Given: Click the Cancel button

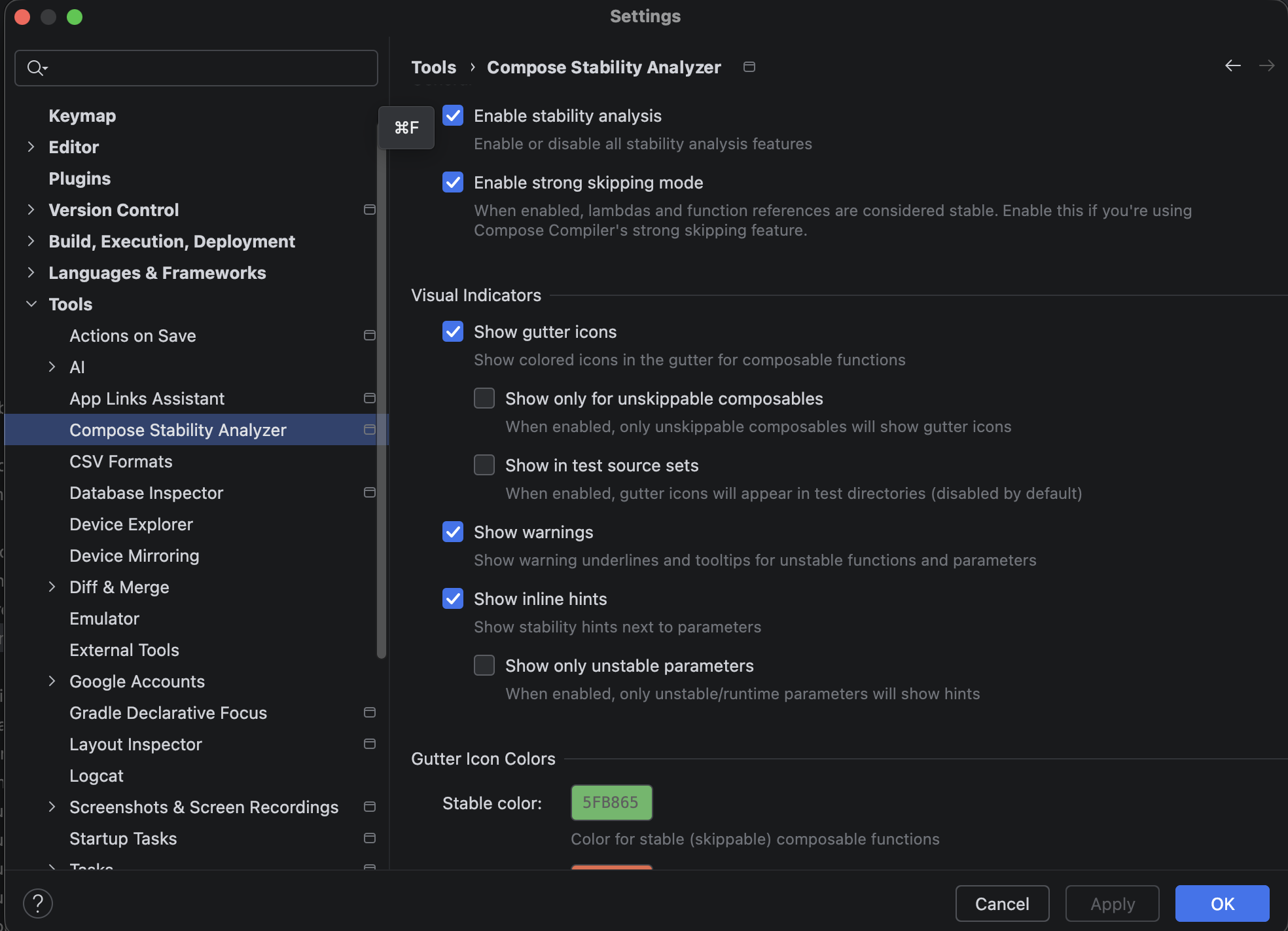Looking at the screenshot, I should (x=1002, y=904).
